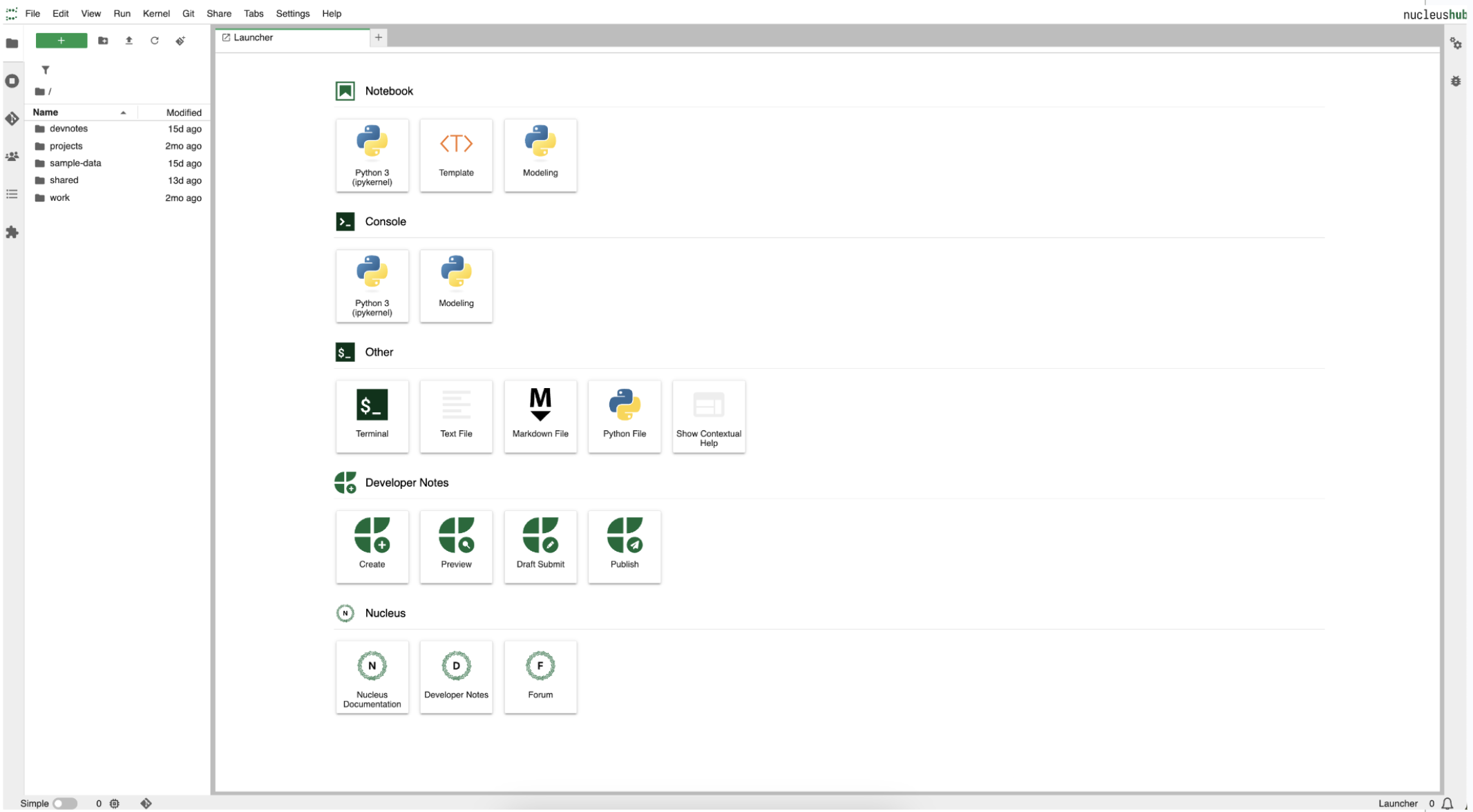
Task: Open the Edit menu
Action: pyautogui.click(x=61, y=13)
